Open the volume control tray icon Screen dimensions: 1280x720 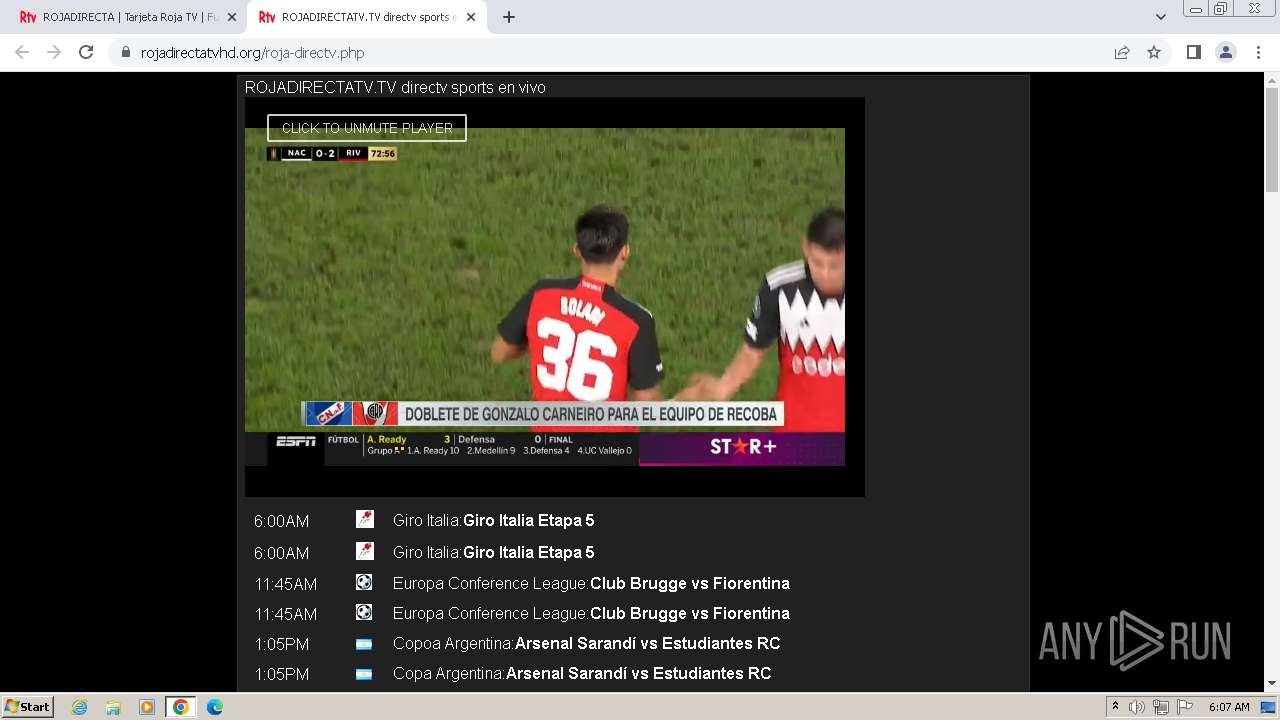coord(1137,707)
